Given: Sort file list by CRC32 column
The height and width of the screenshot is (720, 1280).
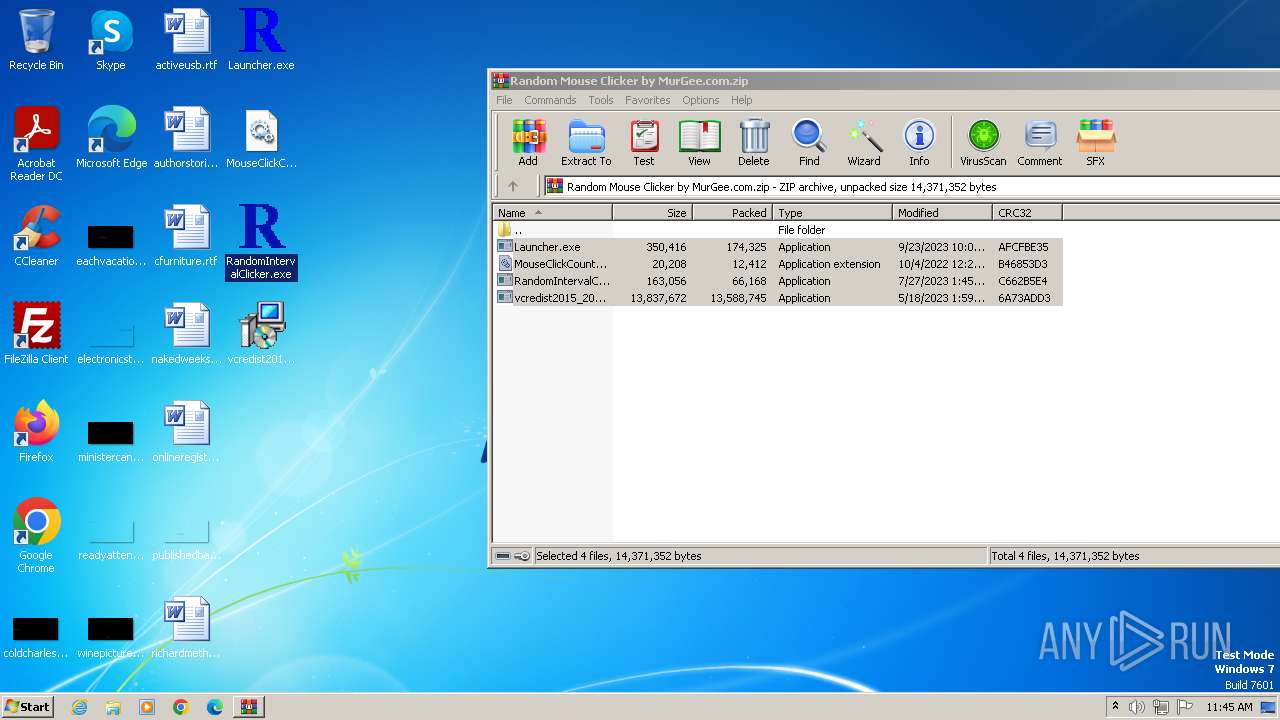Looking at the screenshot, I should pyautogui.click(x=1027, y=213).
